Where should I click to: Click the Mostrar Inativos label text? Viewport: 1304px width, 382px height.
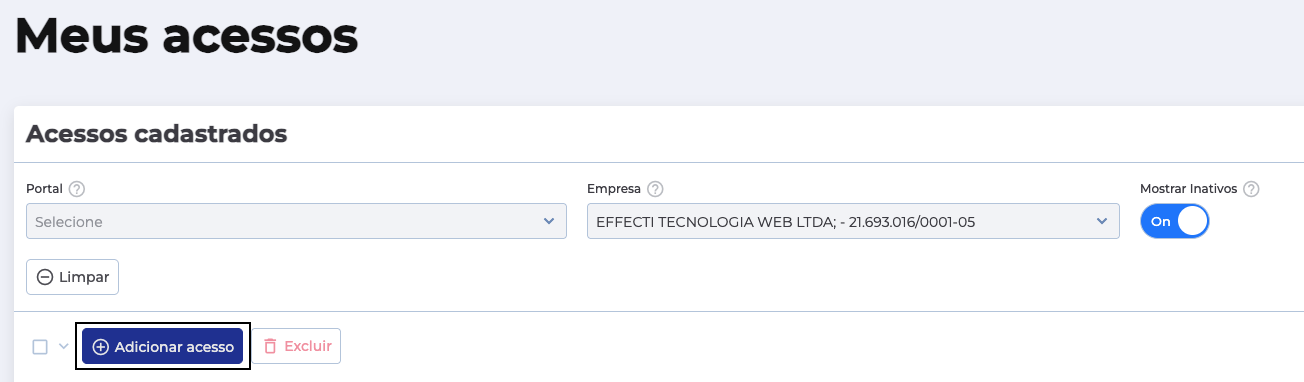click(x=1188, y=189)
